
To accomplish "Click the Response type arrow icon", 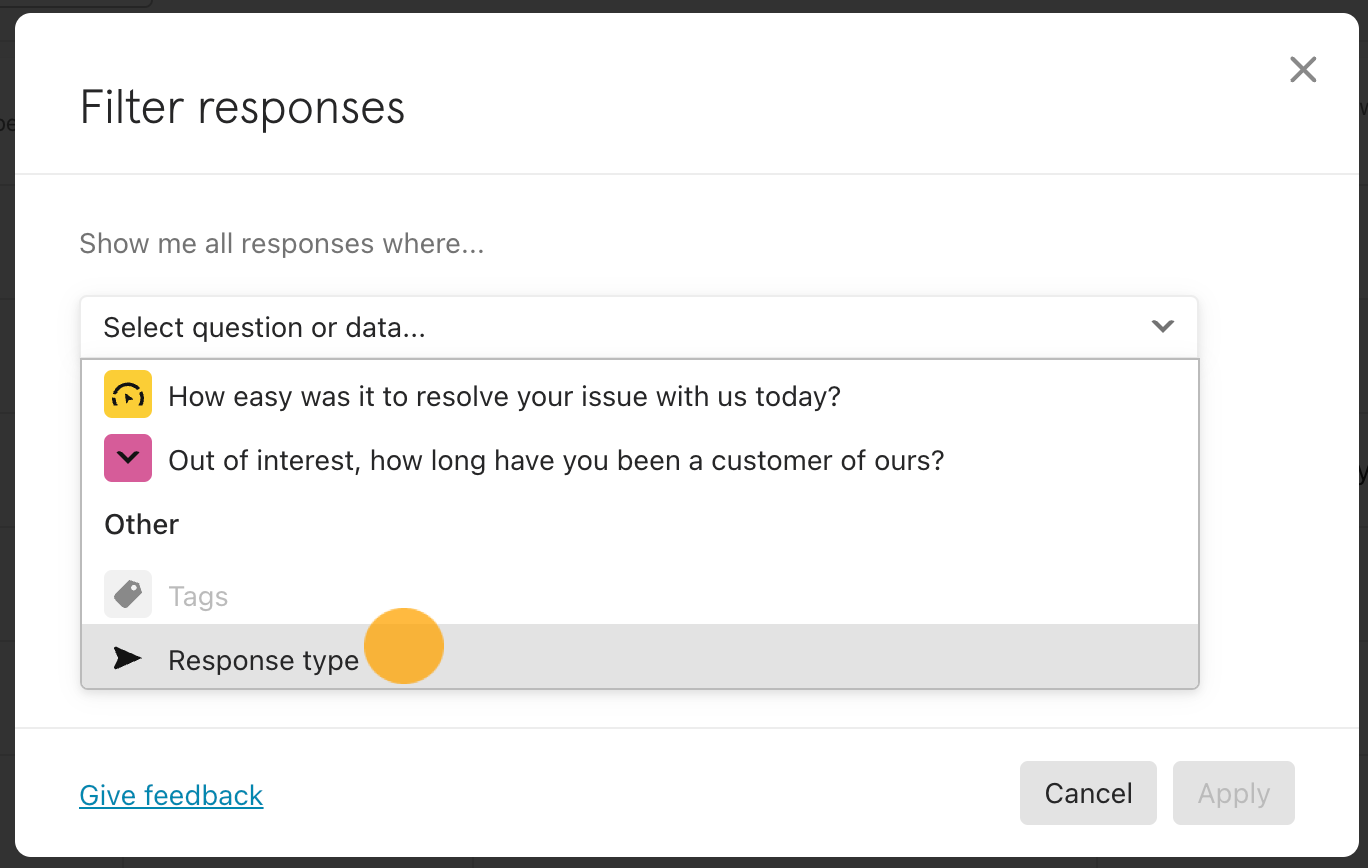I will tap(128, 658).
